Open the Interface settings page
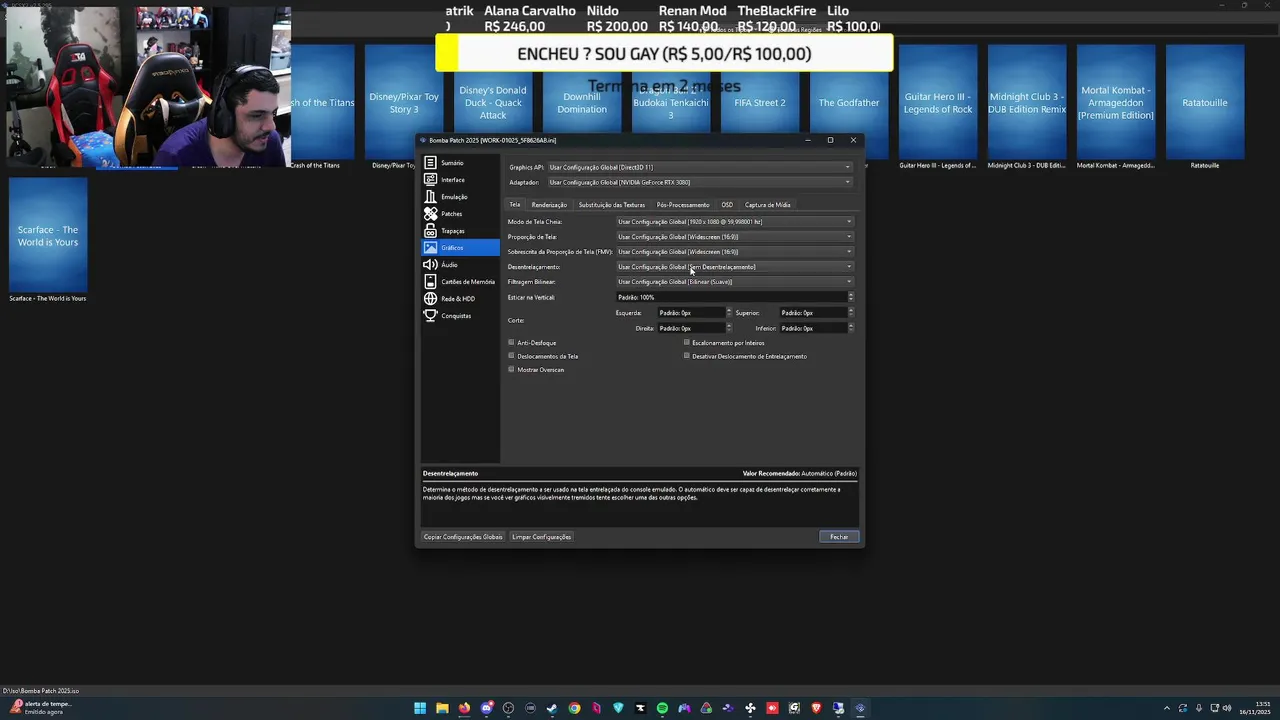 (x=460, y=180)
